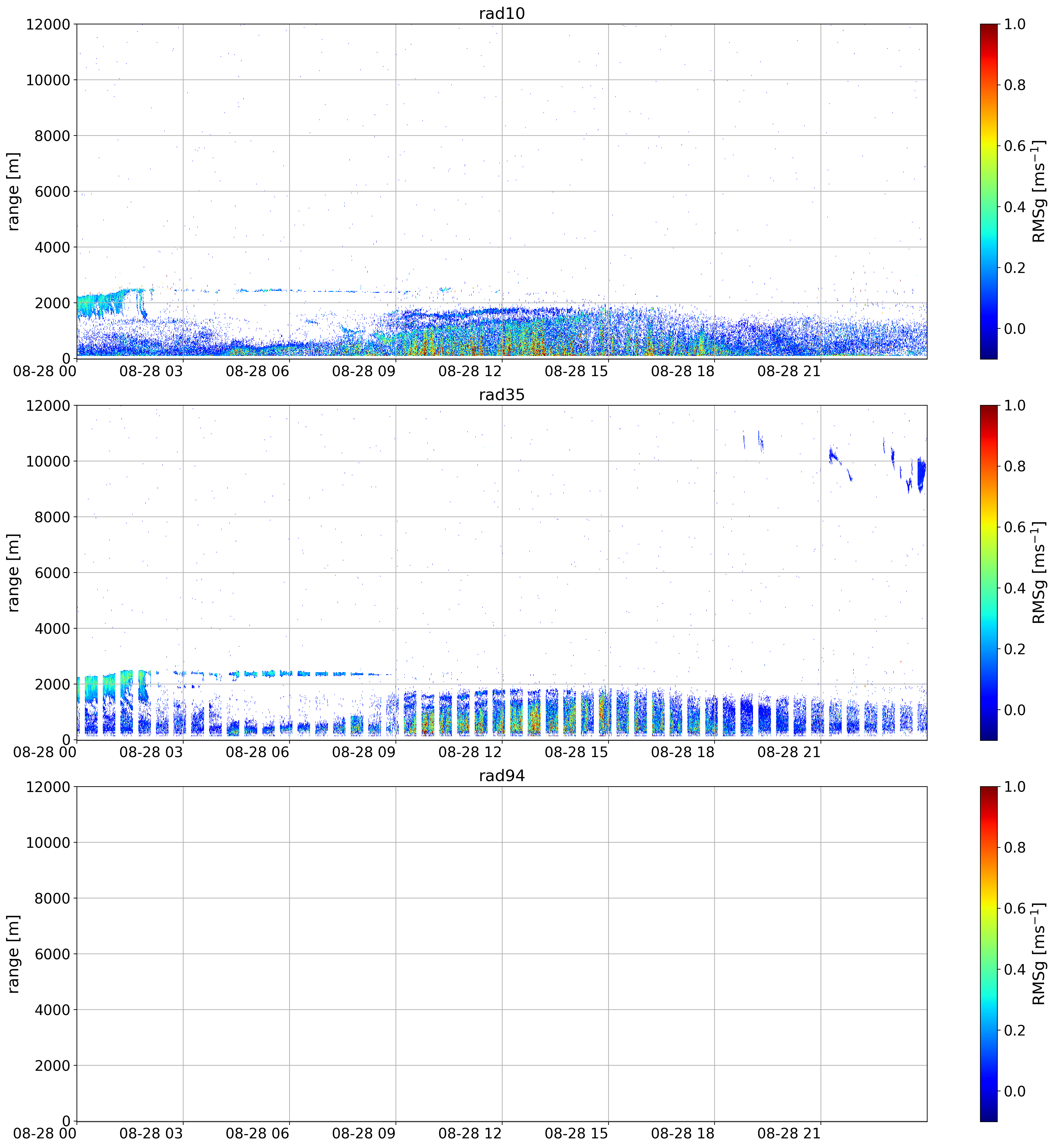Click the 08-28 03 x-tick under rad35
This screenshot has height=1148, width=1055.
click(151, 752)
